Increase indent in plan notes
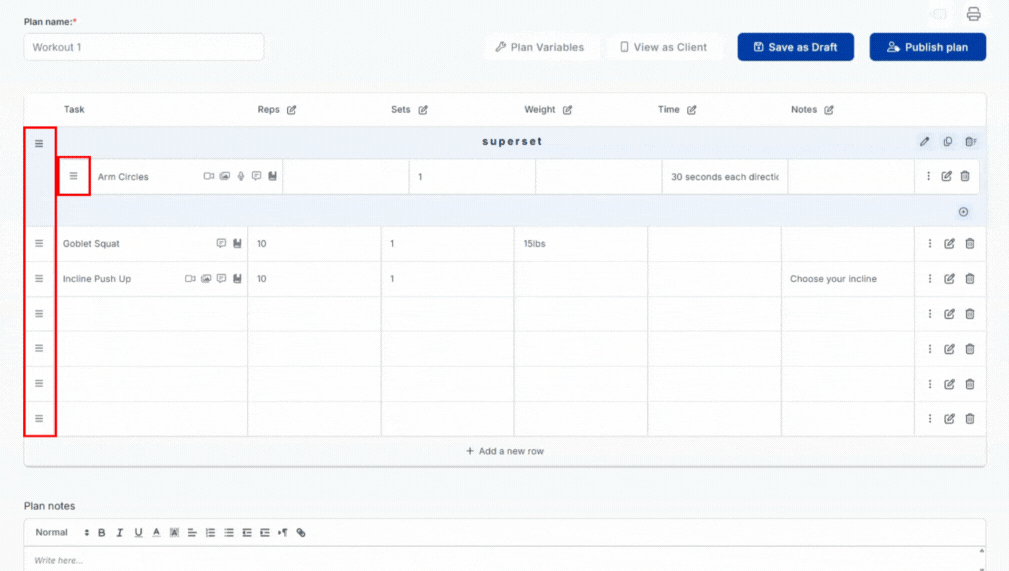Image resolution: width=1009 pixels, height=571 pixels. [x=264, y=532]
